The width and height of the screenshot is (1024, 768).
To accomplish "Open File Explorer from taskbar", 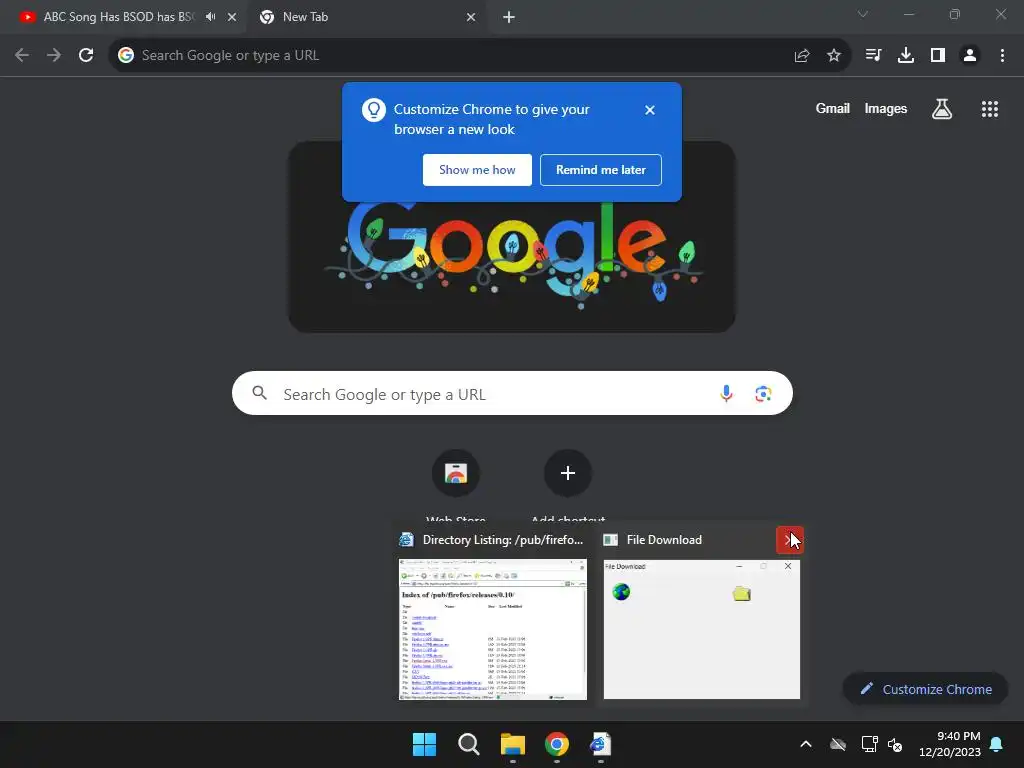I will [x=513, y=744].
